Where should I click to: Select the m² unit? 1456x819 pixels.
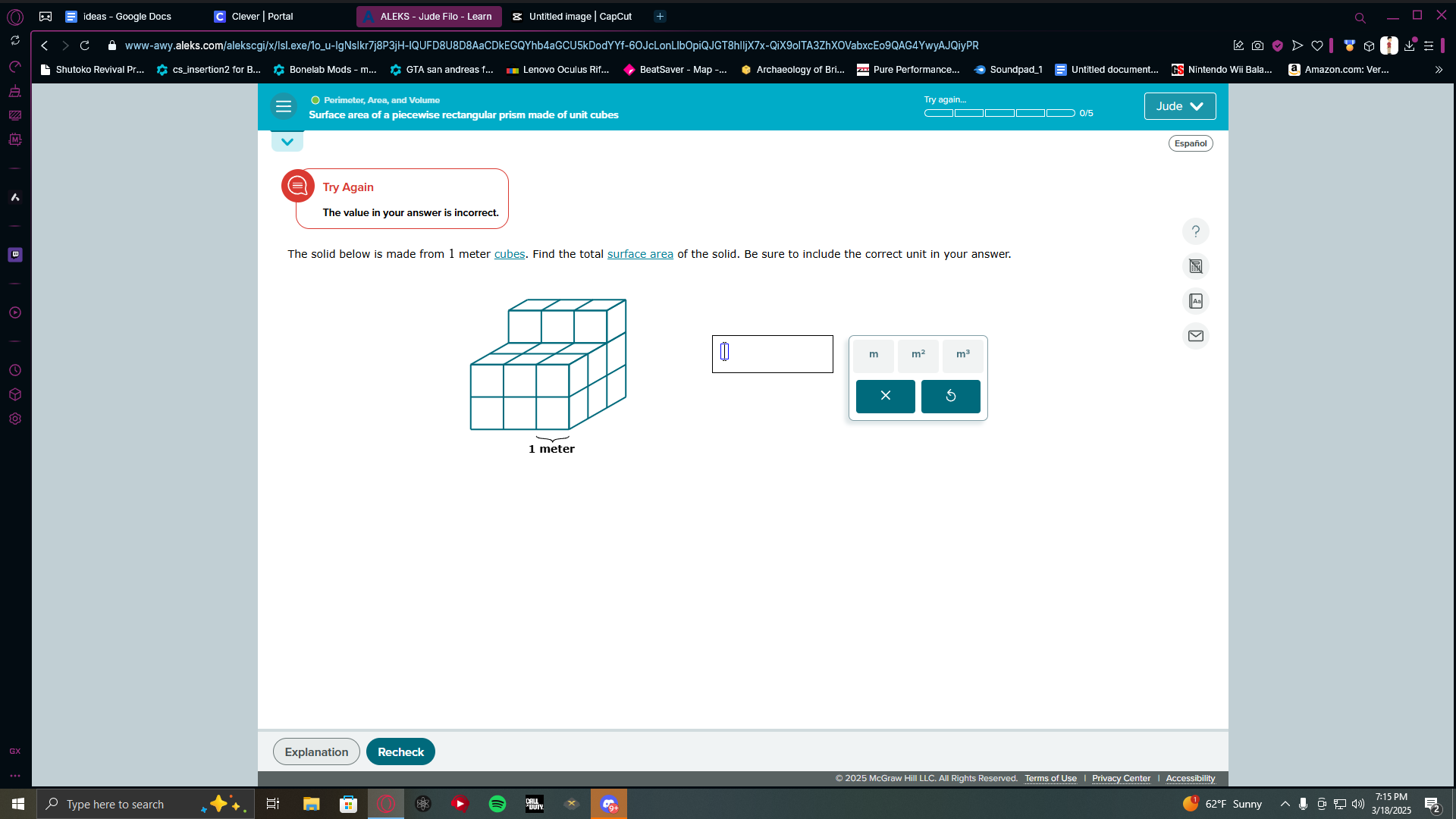pyautogui.click(x=918, y=354)
